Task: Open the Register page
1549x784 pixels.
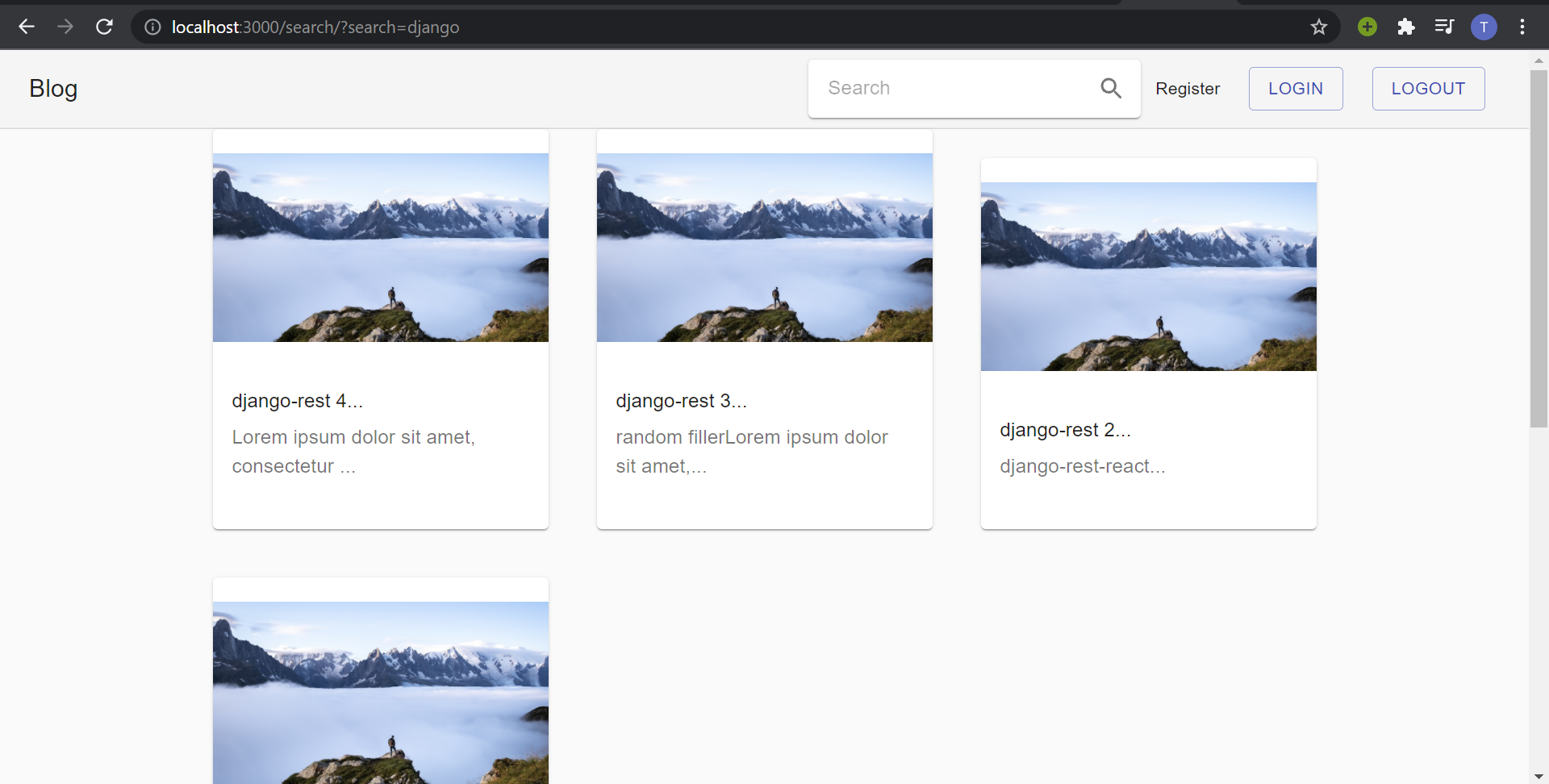Action: point(1188,89)
